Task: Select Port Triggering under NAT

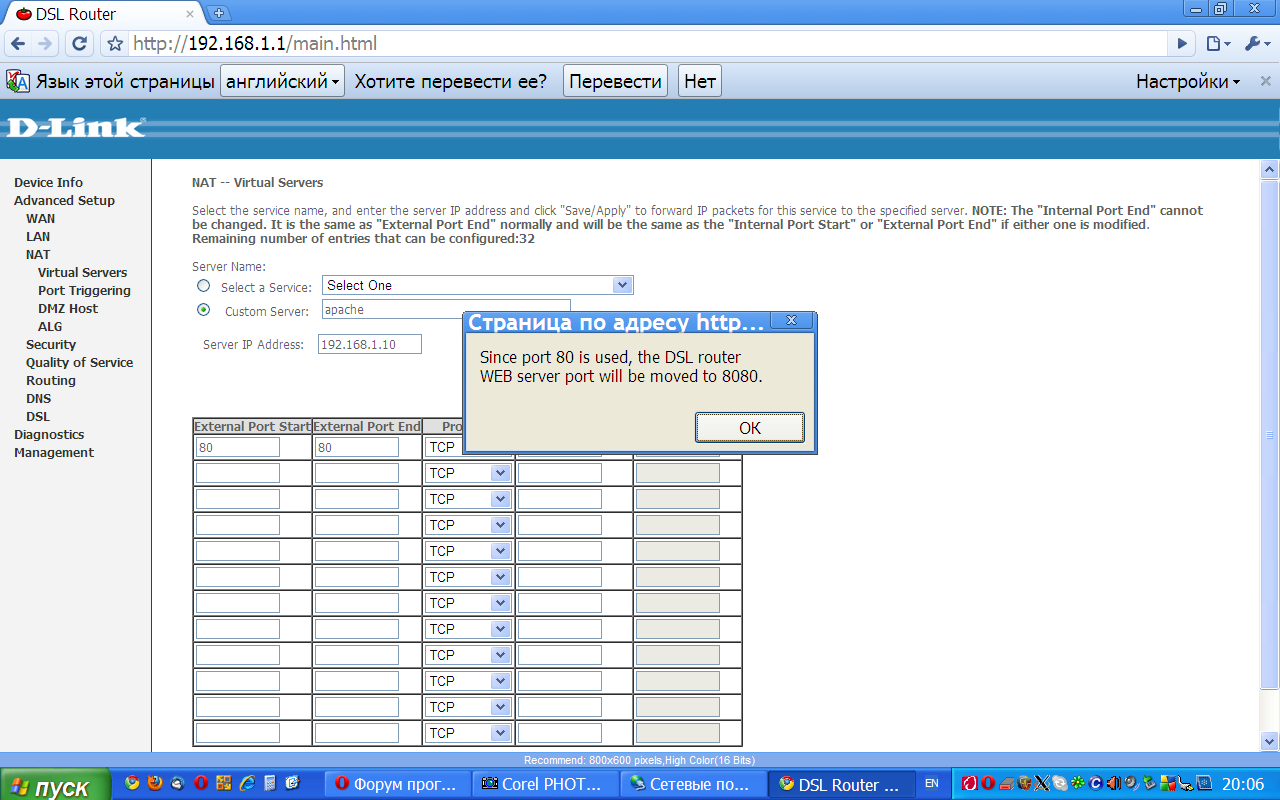Action: click(x=84, y=291)
